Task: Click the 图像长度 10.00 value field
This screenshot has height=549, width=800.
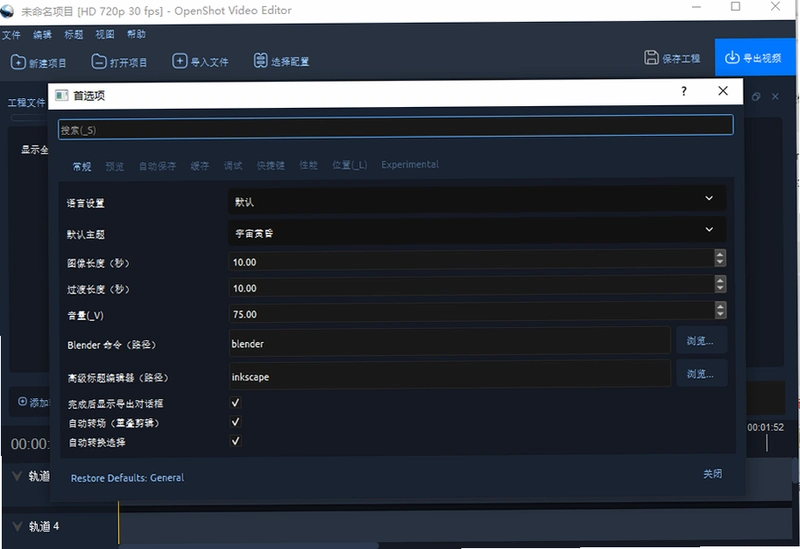Action: pos(471,262)
